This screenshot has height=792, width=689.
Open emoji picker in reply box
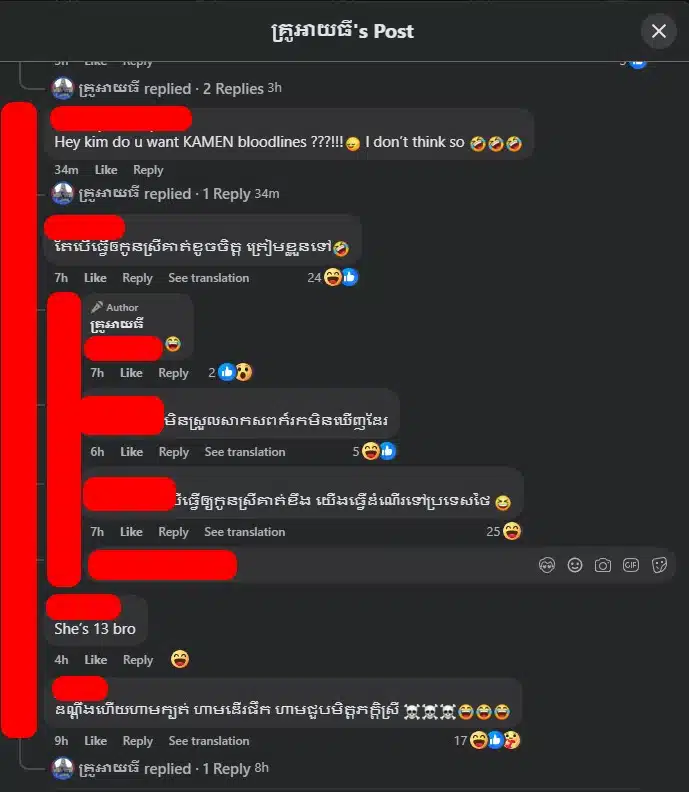coord(575,565)
